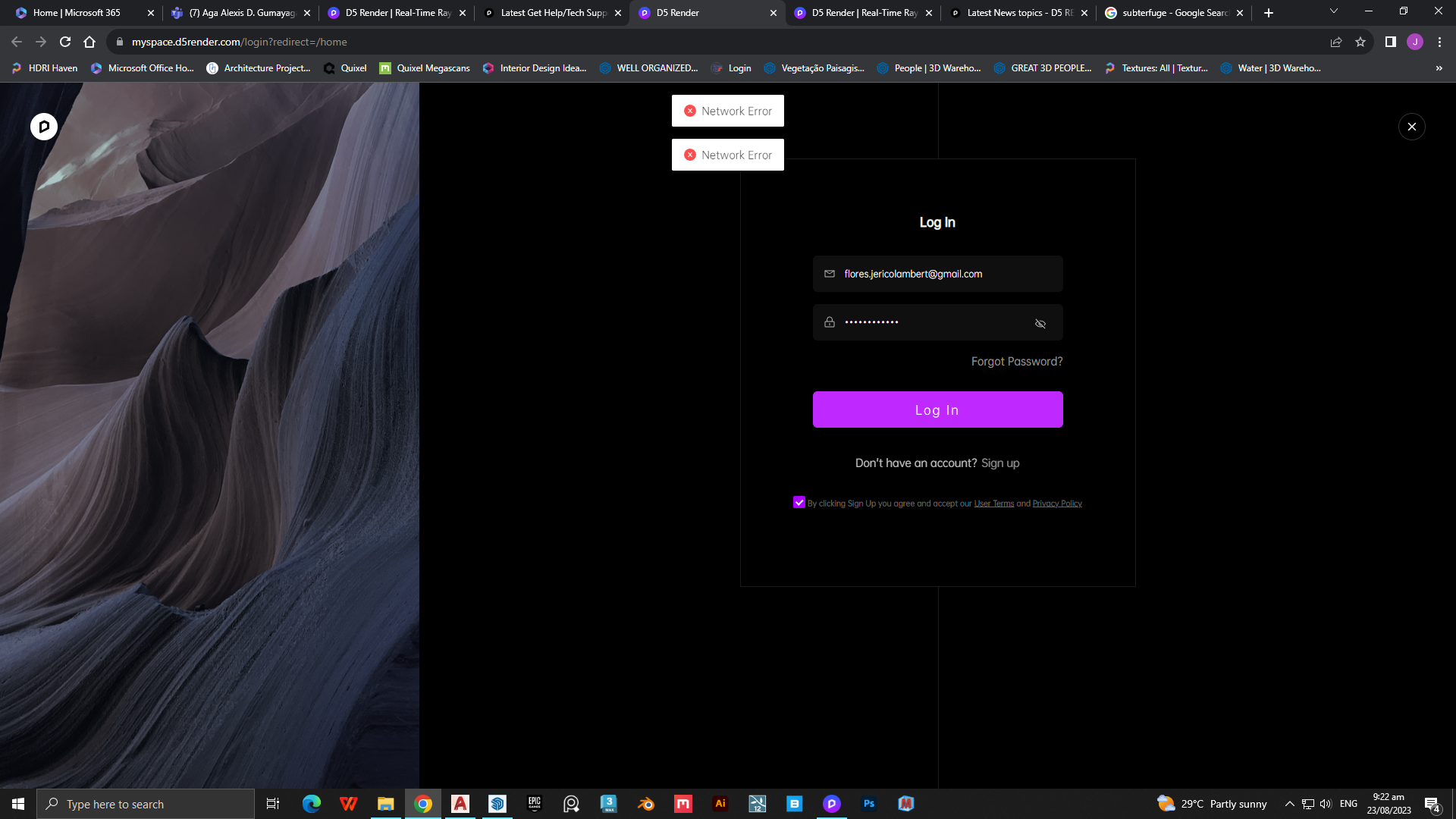Open Chrome three-dot menu

tap(1439, 42)
